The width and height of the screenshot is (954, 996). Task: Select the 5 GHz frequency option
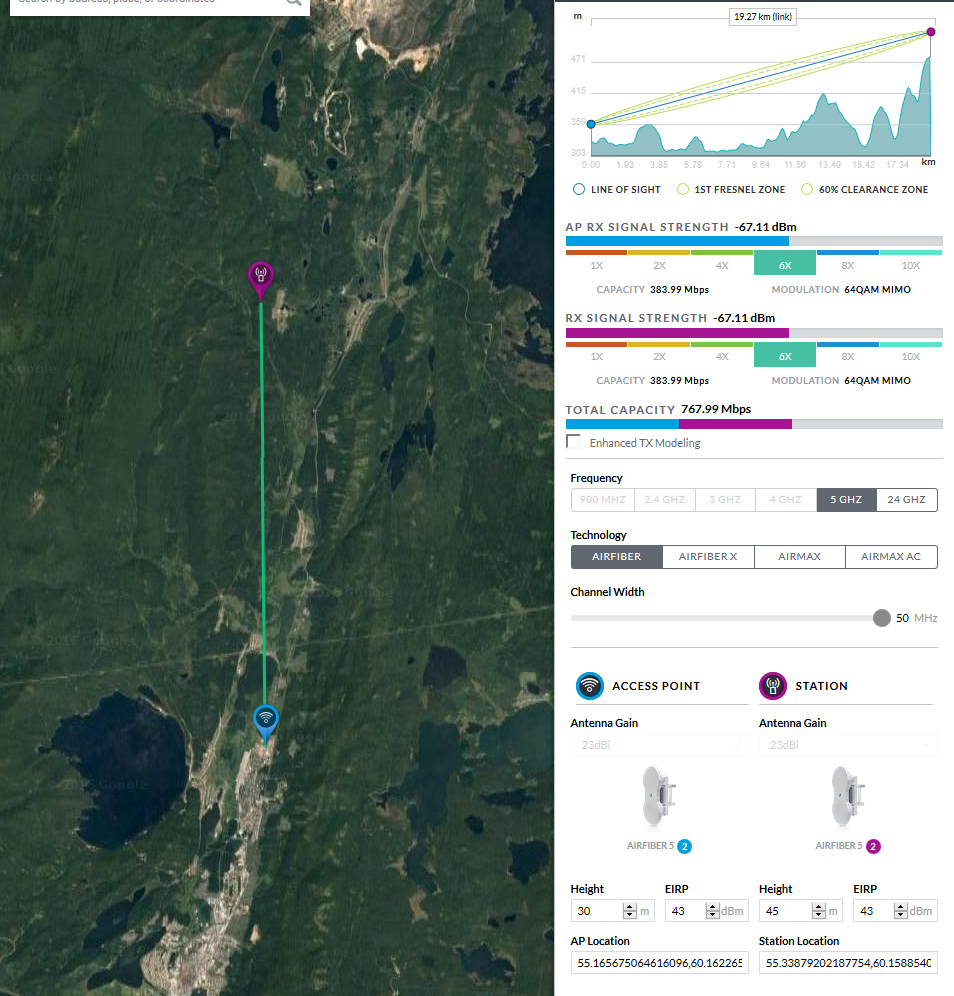[846, 500]
